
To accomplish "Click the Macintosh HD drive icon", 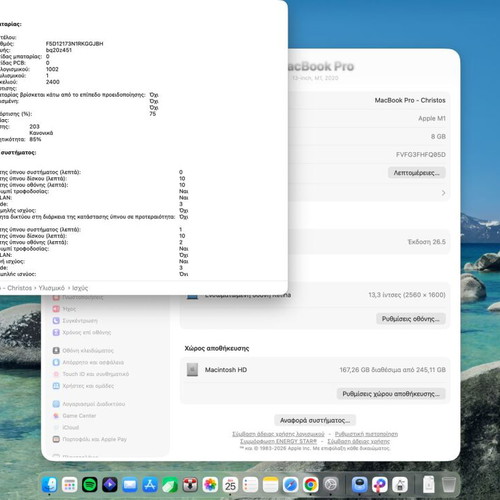I will coord(192,370).
